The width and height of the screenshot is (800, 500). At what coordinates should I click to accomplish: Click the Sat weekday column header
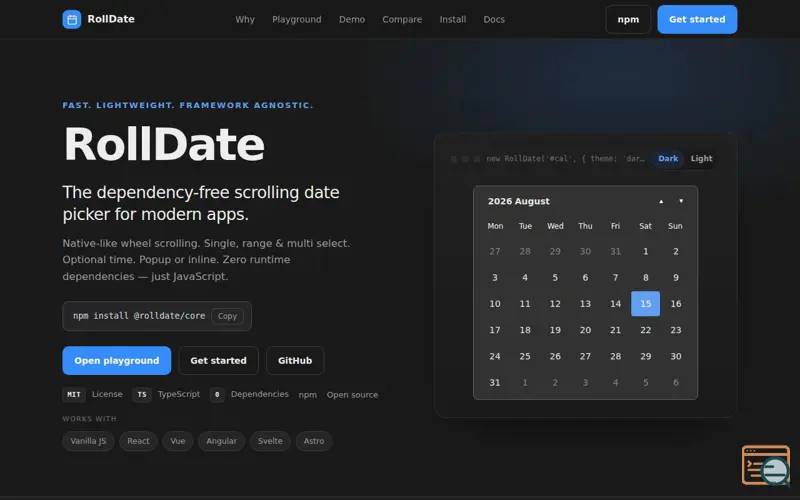(645, 226)
